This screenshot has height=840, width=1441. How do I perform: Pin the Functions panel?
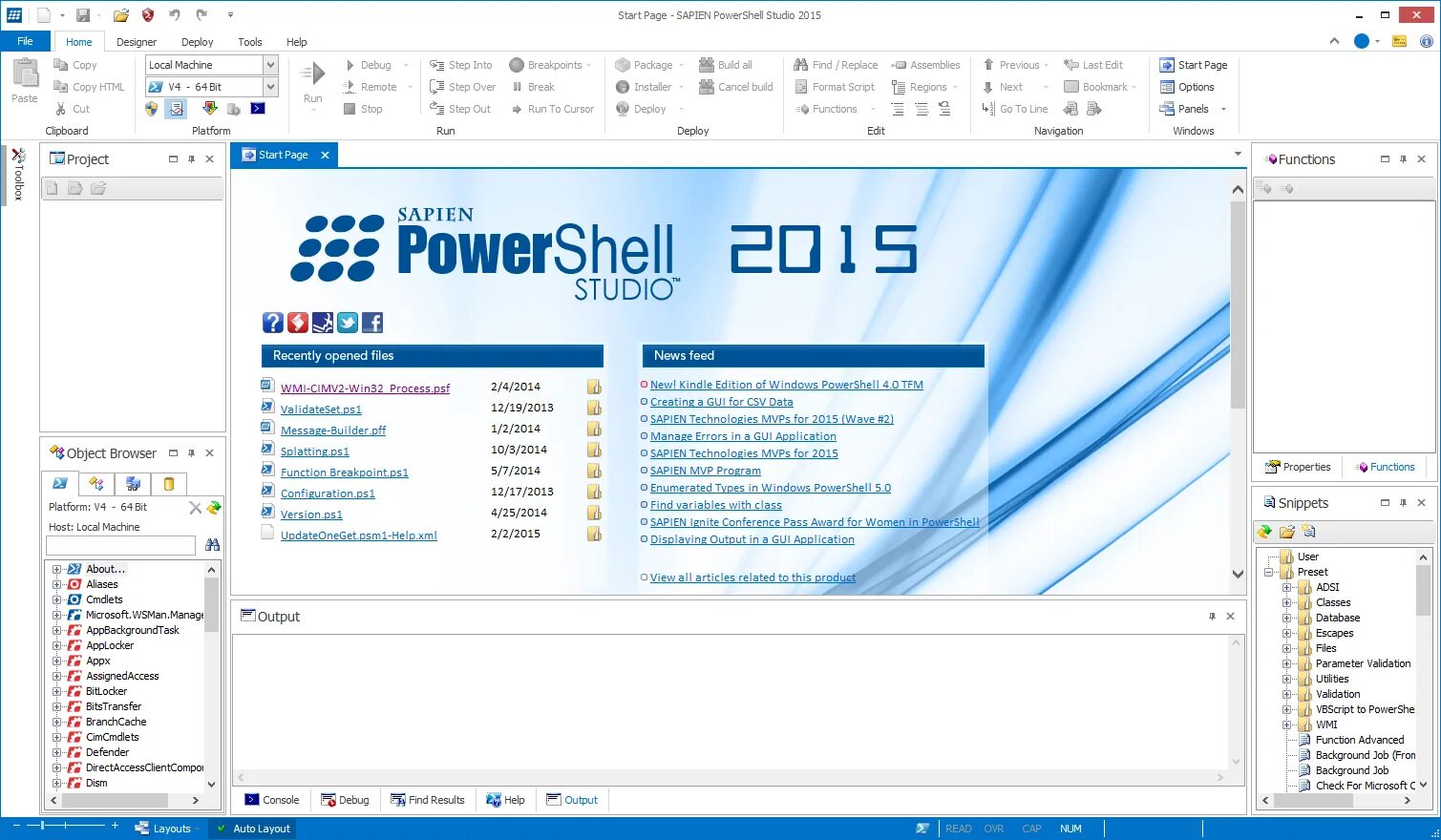(x=1403, y=159)
